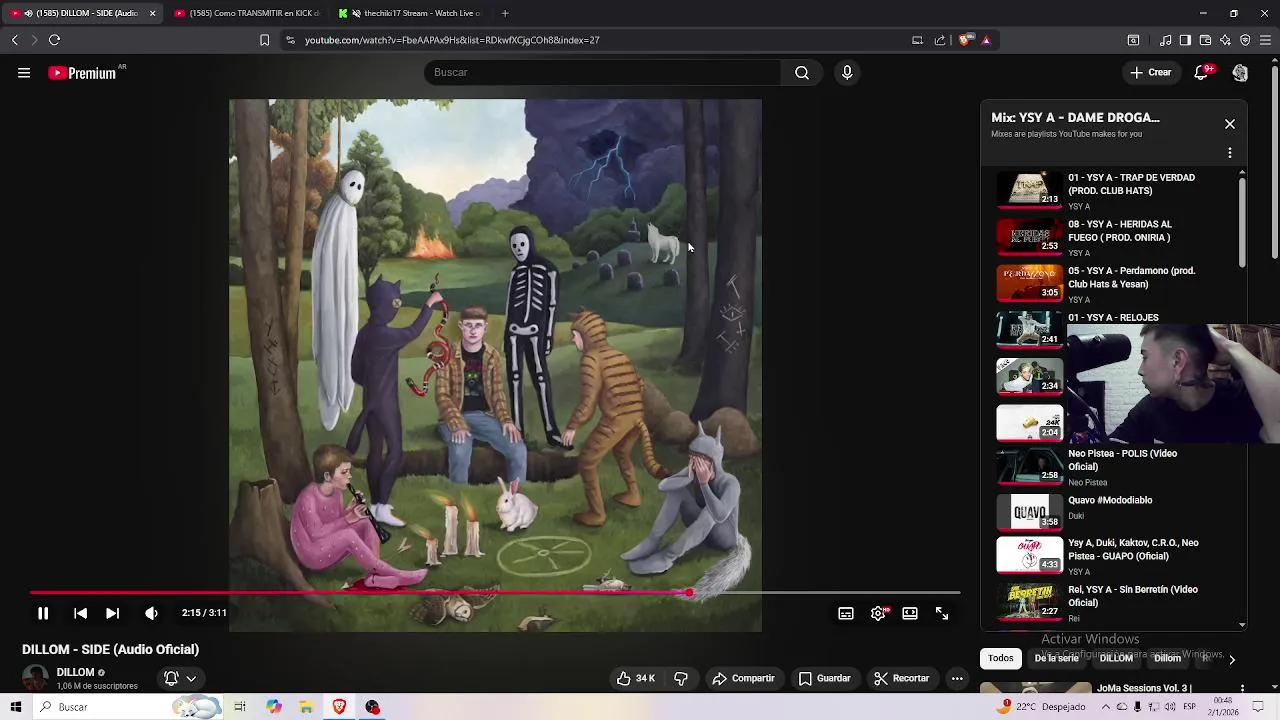Viewport: 1280px width, 720px height.
Task: Show more filter chips with right arrow
Action: point(1232,659)
